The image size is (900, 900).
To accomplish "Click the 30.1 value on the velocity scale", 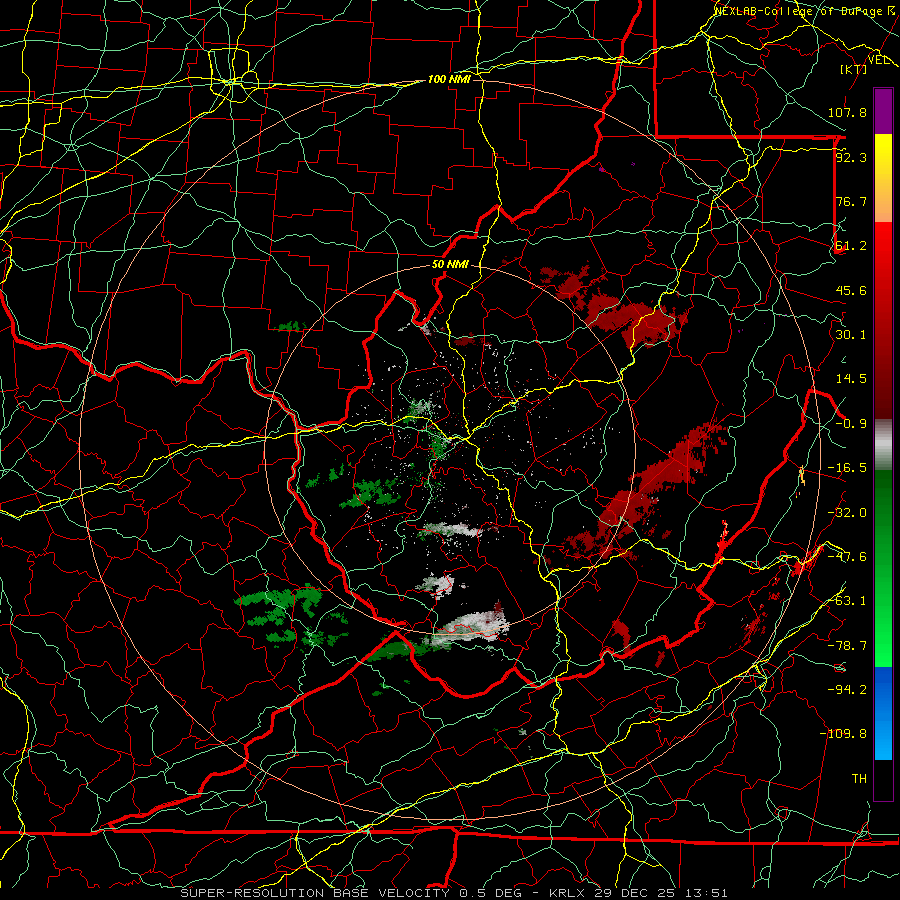I will (851, 335).
